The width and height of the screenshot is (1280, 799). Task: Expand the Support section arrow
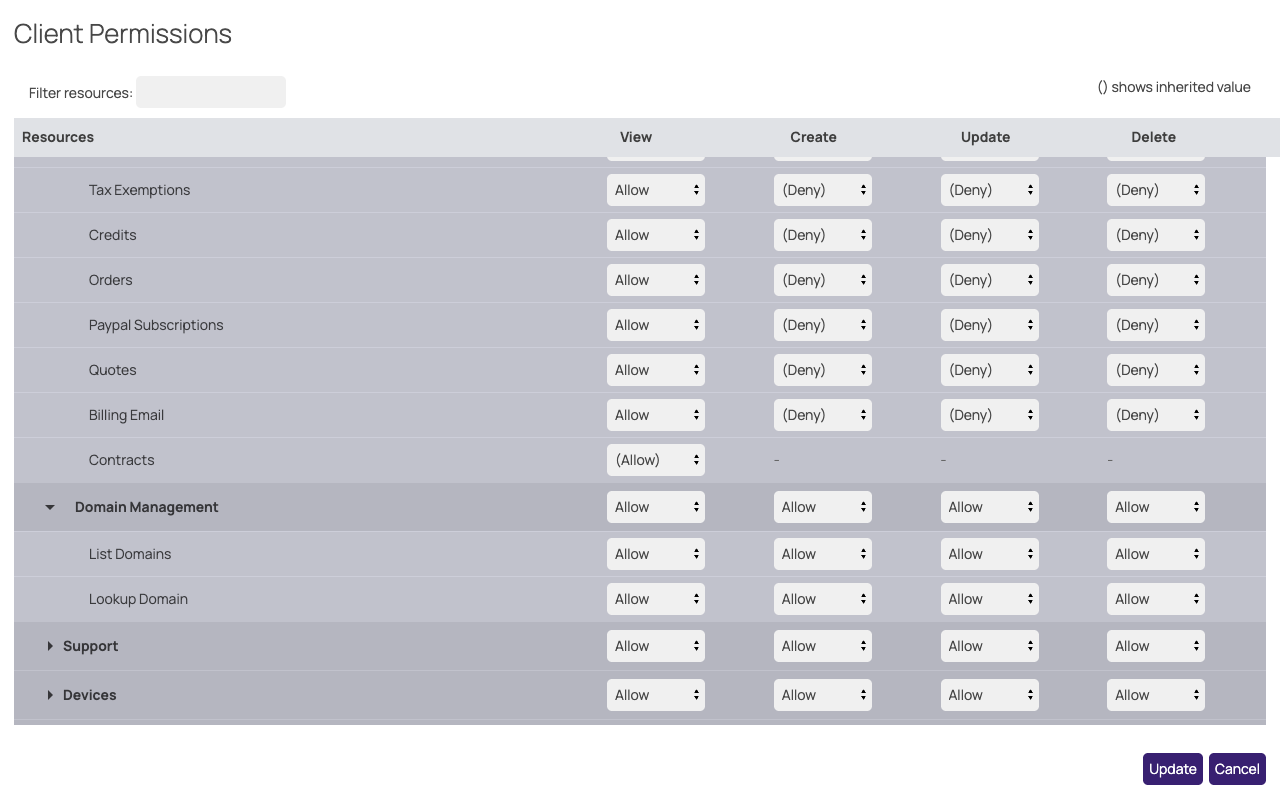click(50, 646)
